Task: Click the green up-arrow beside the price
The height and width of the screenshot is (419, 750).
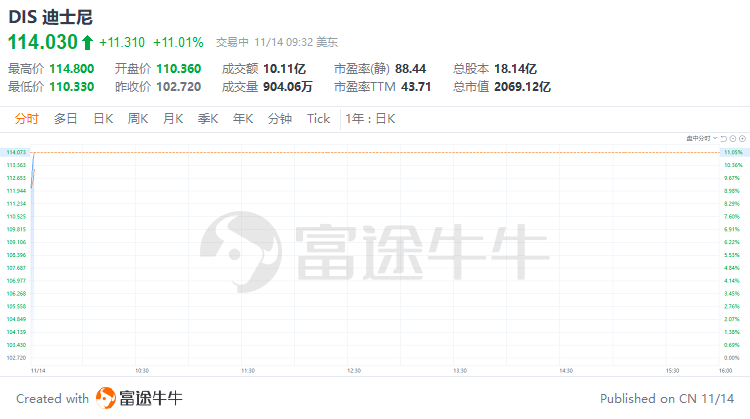Action: point(88,42)
